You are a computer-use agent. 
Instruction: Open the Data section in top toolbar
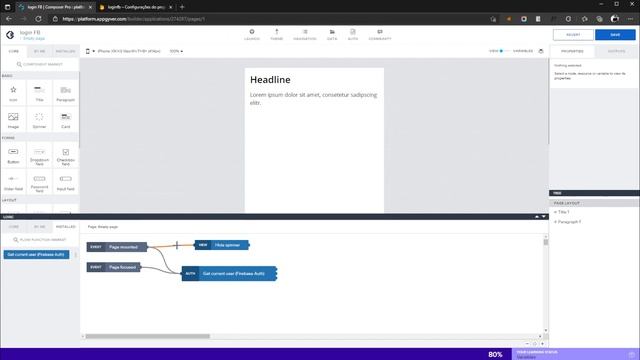(x=332, y=35)
